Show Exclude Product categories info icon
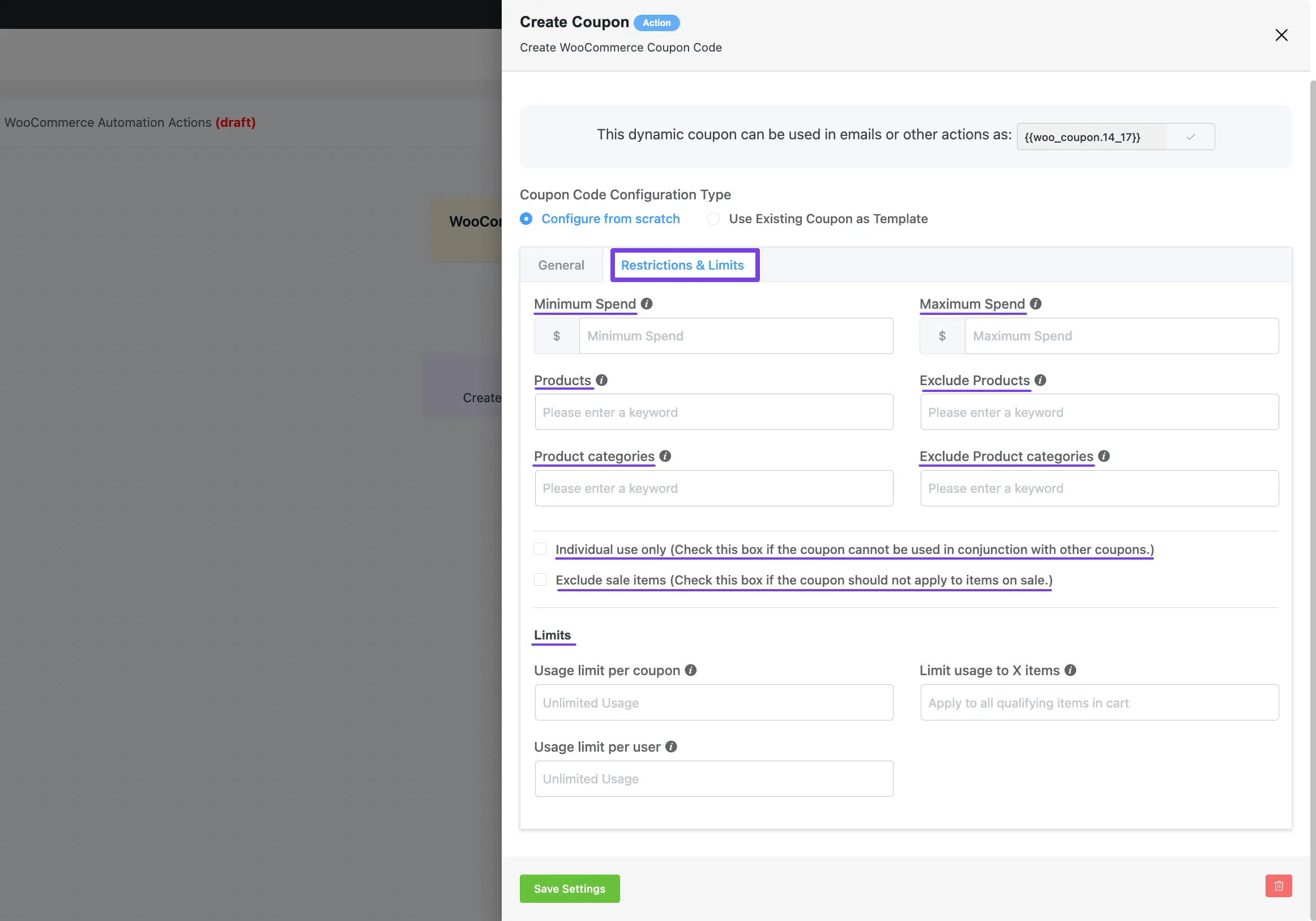 [1104, 456]
